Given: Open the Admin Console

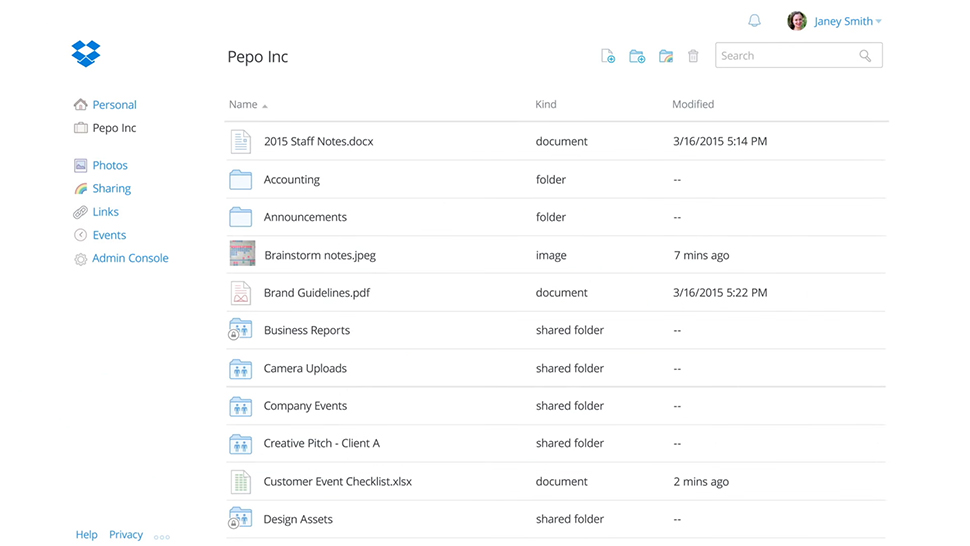Looking at the screenshot, I should coord(130,258).
